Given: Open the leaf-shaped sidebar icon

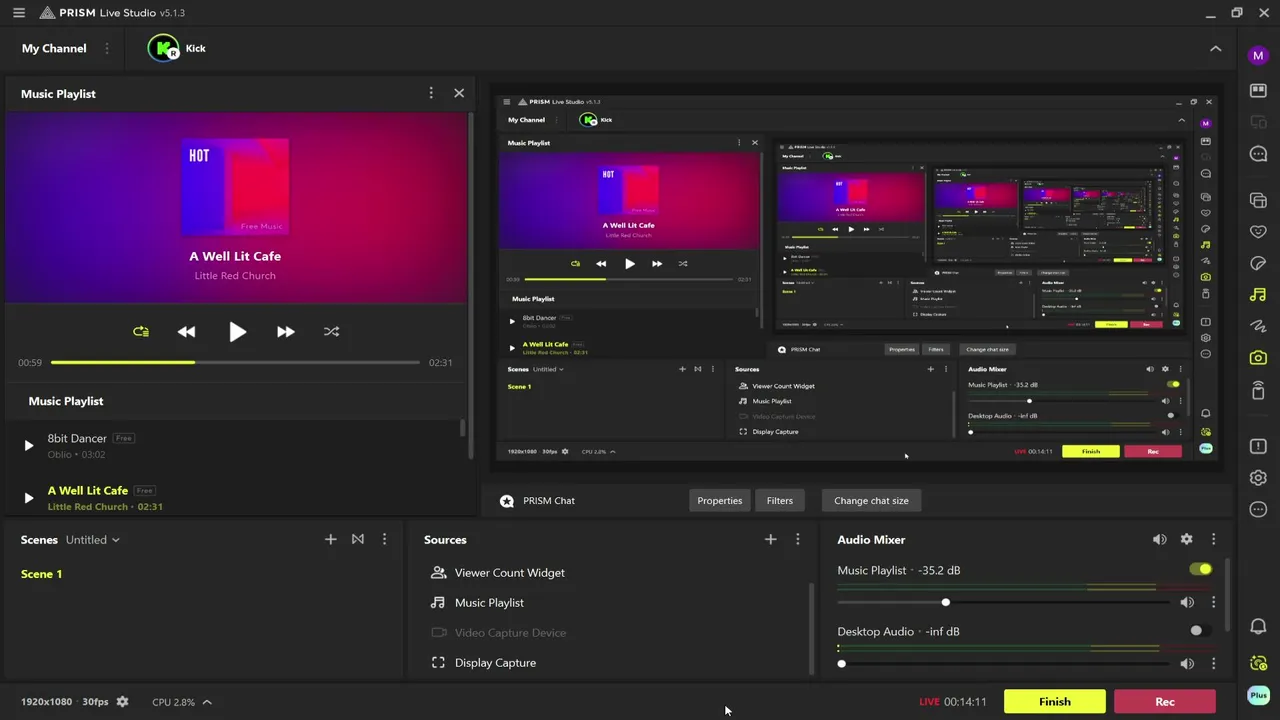Looking at the screenshot, I should click(x=1258, y=263).
